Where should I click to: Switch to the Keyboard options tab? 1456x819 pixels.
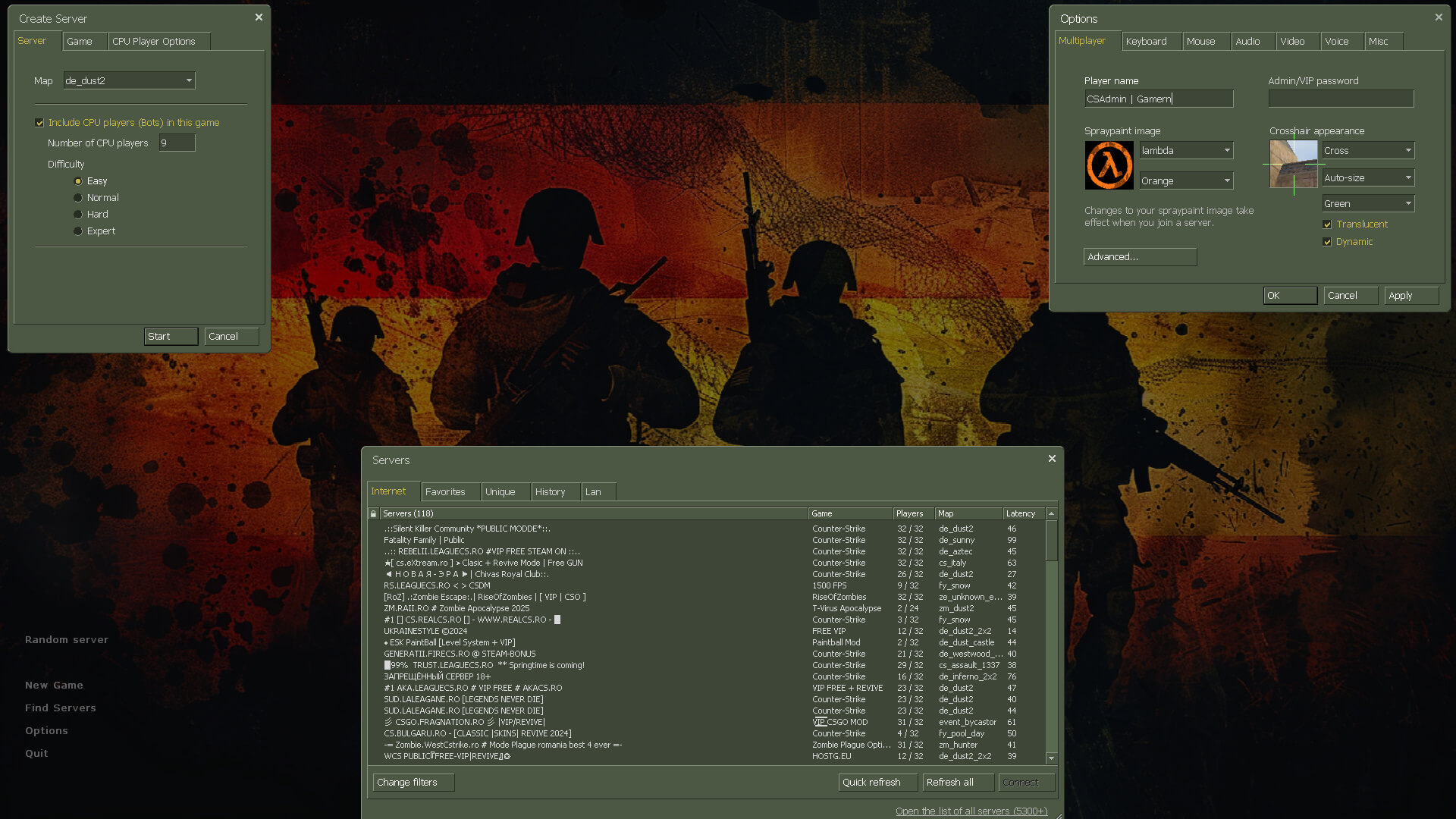tap(1152, 41)
